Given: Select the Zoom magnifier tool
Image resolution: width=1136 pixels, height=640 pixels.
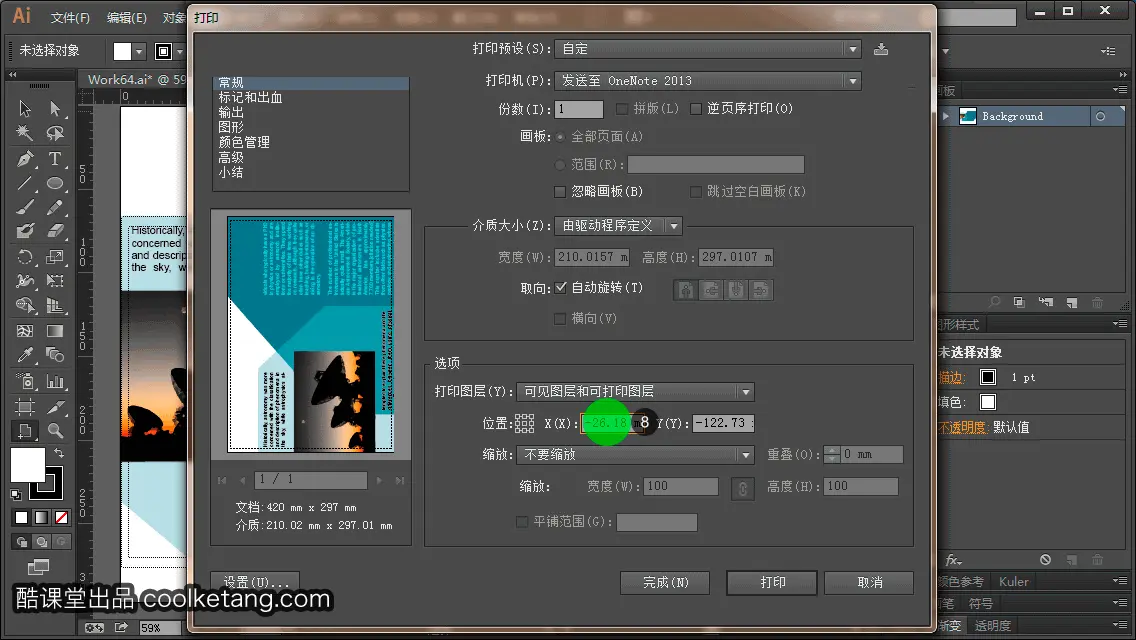Looking at the screenshot, I should click(55, 431).
